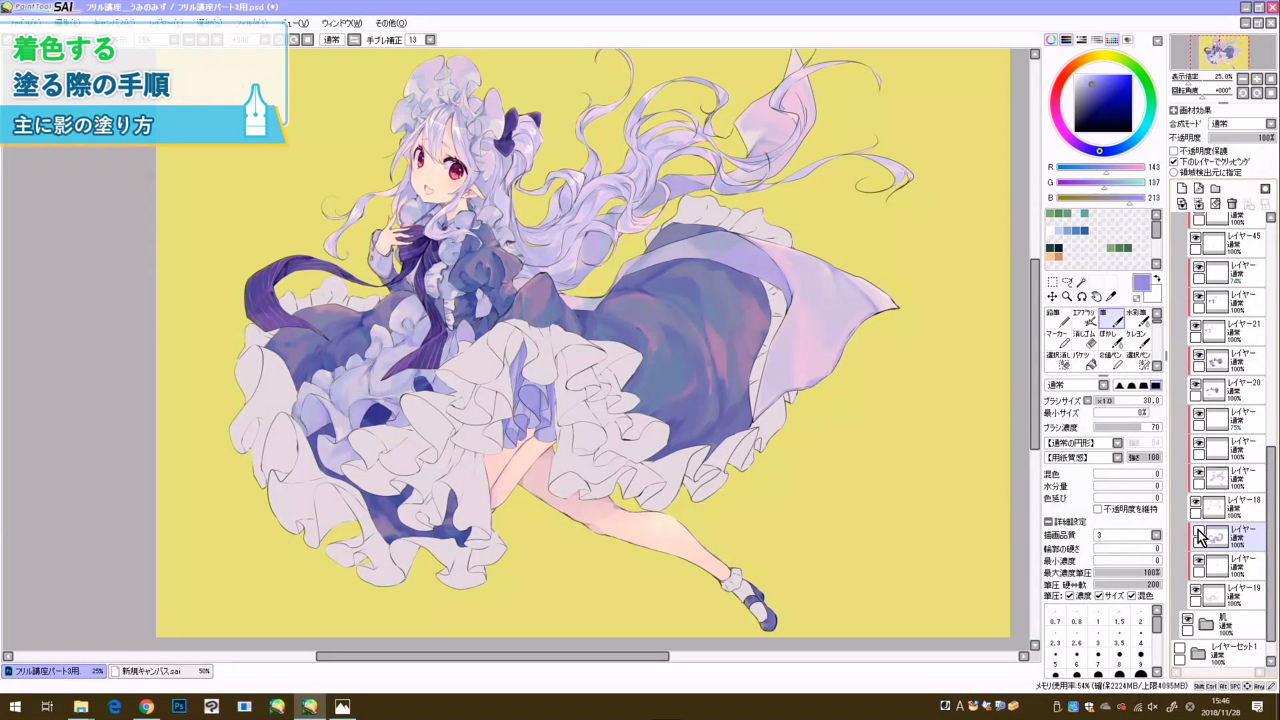This screenshot has height=720, width=1280.
Task: Switch to フリル講座パート document tab
Action: [54, 671]
